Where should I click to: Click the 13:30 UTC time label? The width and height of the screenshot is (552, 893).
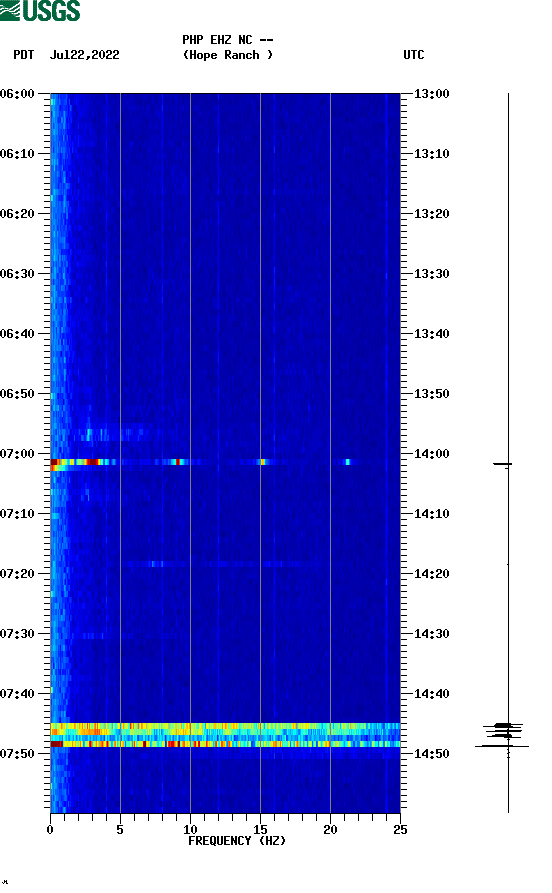coord(432,274)
